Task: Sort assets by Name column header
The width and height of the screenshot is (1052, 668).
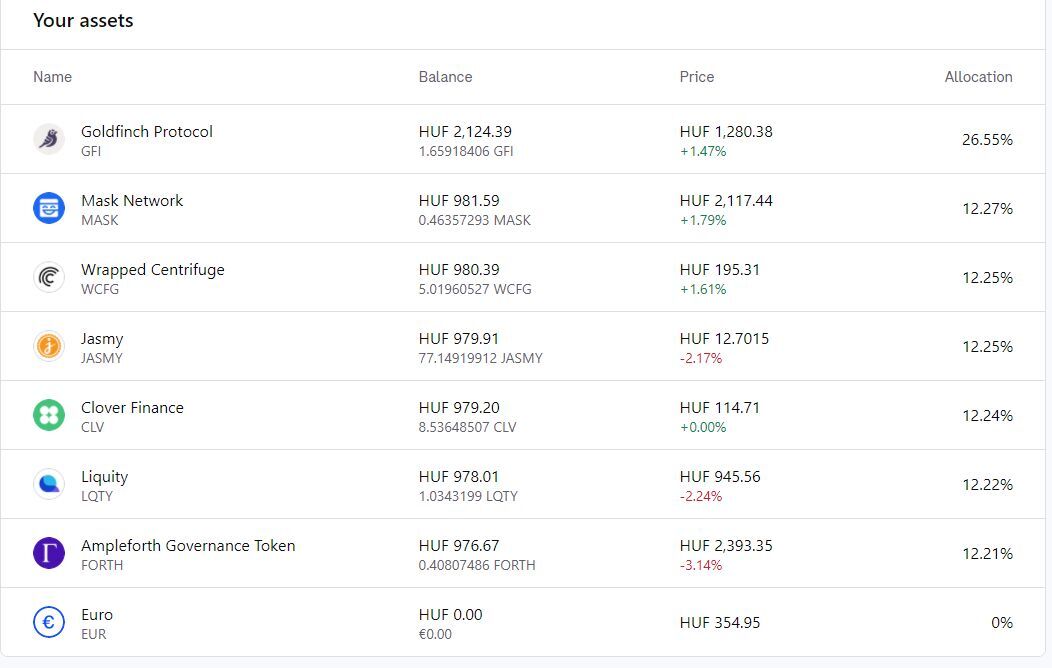Action: [x=52, y=77]
